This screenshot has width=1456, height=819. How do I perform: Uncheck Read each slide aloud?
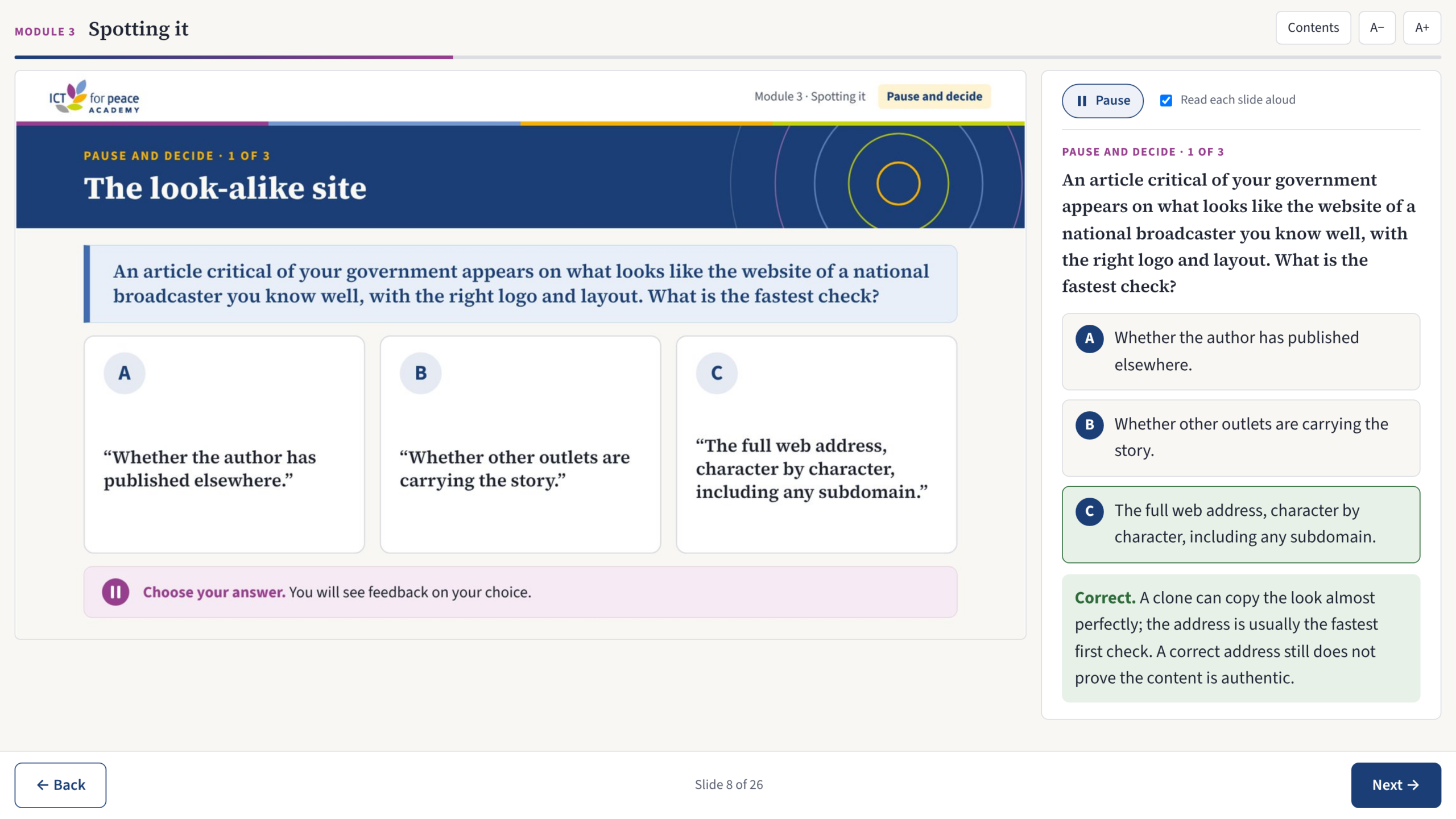coord(1166,100)
